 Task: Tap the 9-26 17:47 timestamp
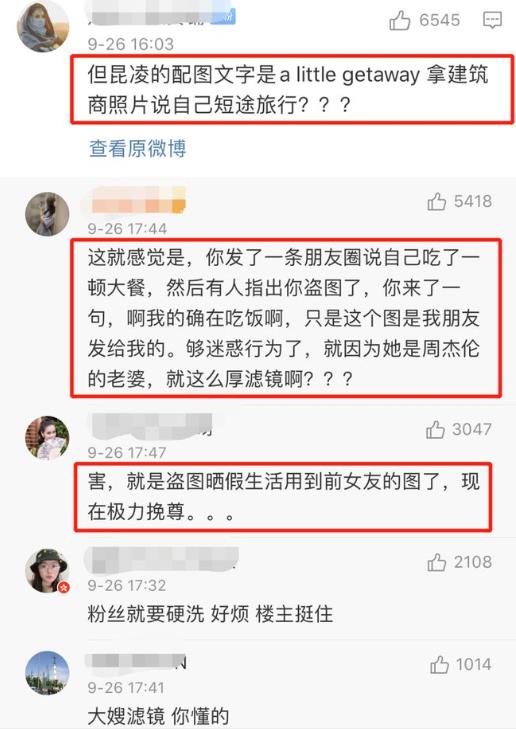(127, 452)
